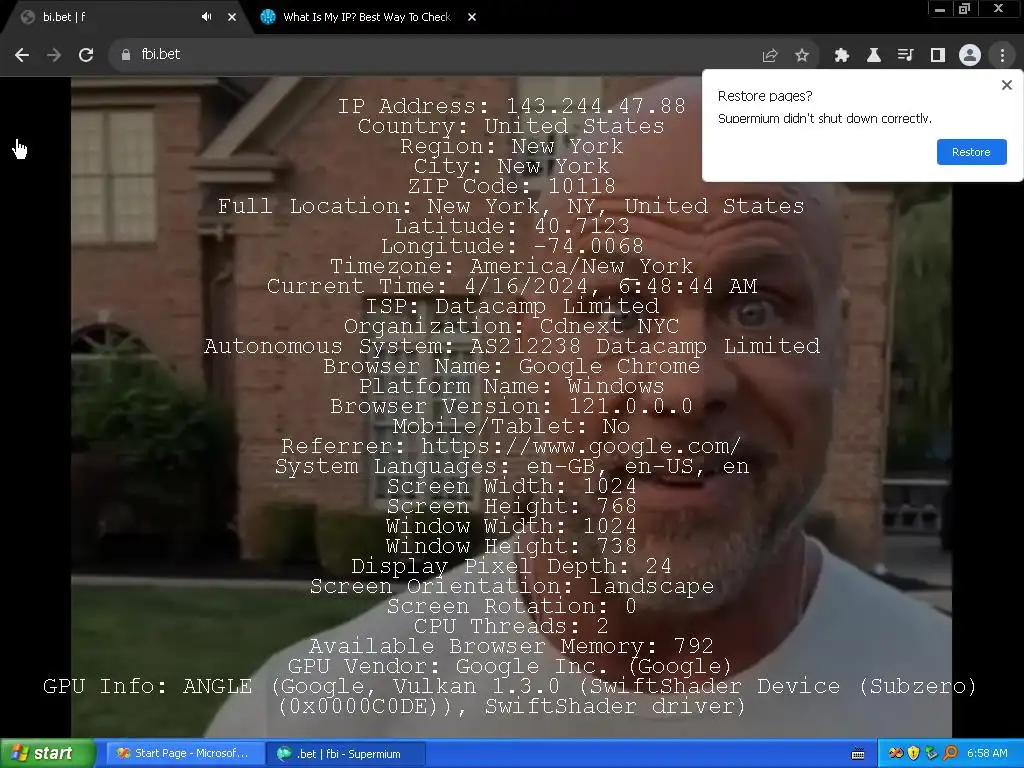1024x768 pixels.
Task: Switch to What Is My IP tab
Action: [366, 17]
